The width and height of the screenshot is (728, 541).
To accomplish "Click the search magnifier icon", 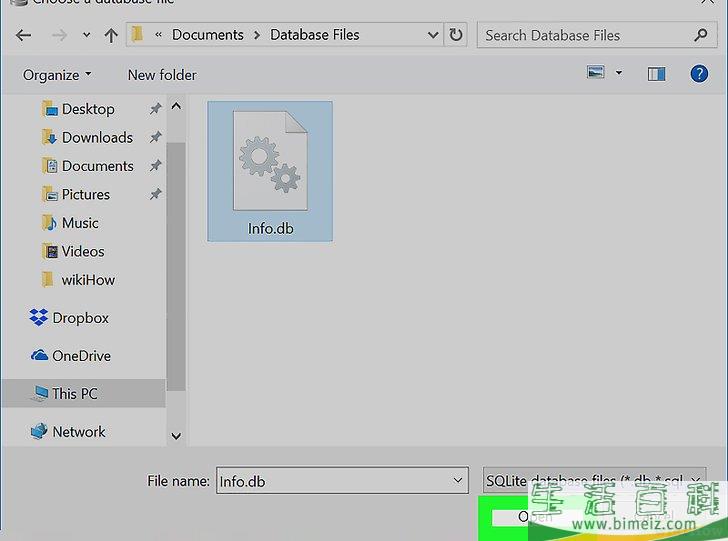I will coord(702,35).
